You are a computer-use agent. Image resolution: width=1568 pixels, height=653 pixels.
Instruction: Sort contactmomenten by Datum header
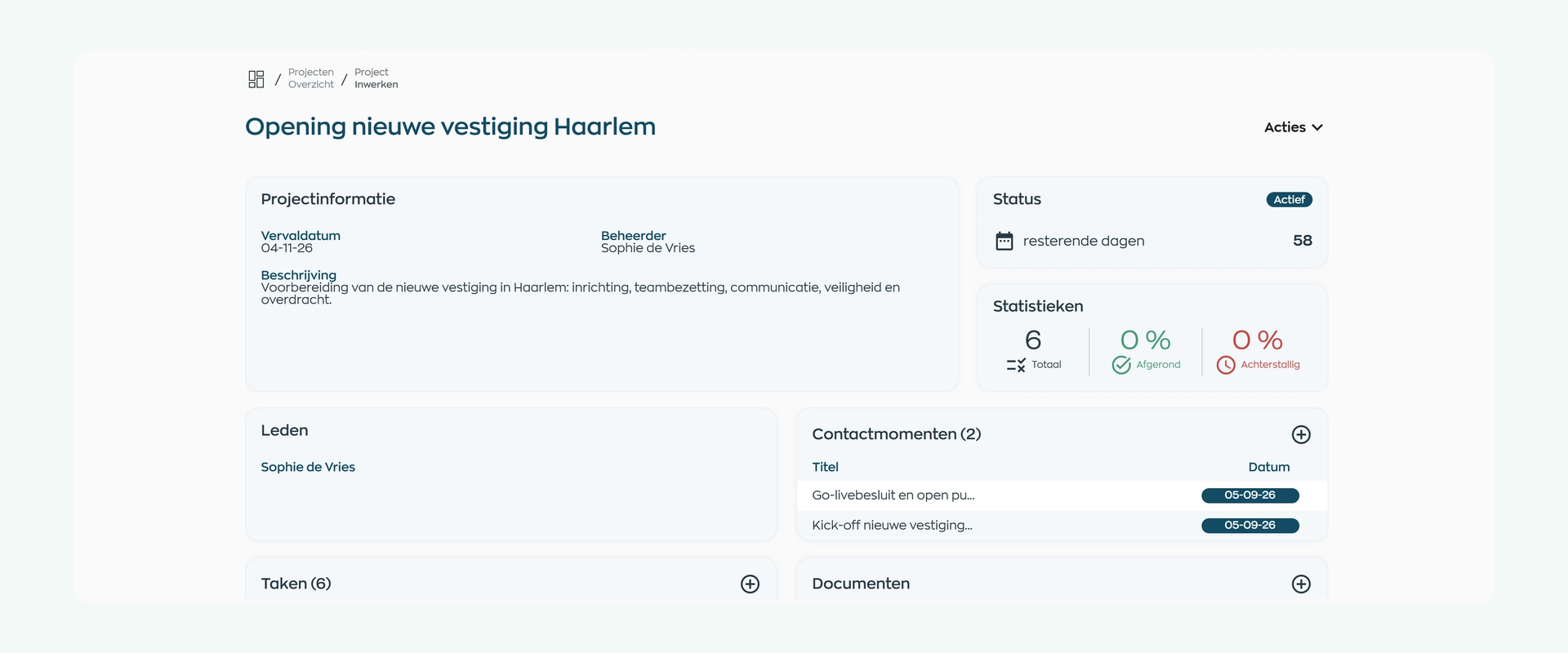pos(1269,467)
